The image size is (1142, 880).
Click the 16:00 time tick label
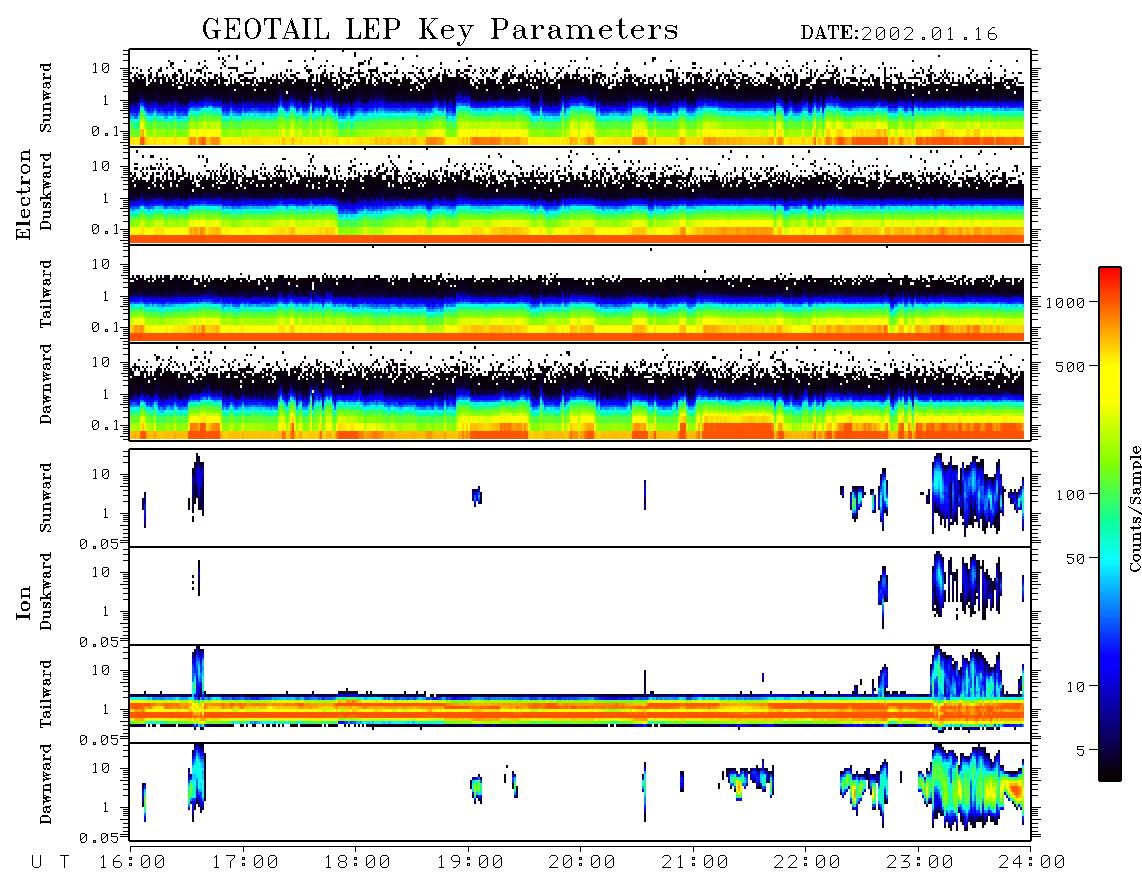pos(133,863)
